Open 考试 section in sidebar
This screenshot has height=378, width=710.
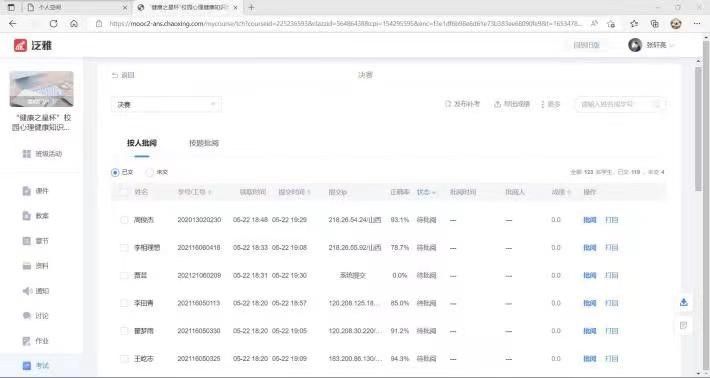(x=35, y=365)
